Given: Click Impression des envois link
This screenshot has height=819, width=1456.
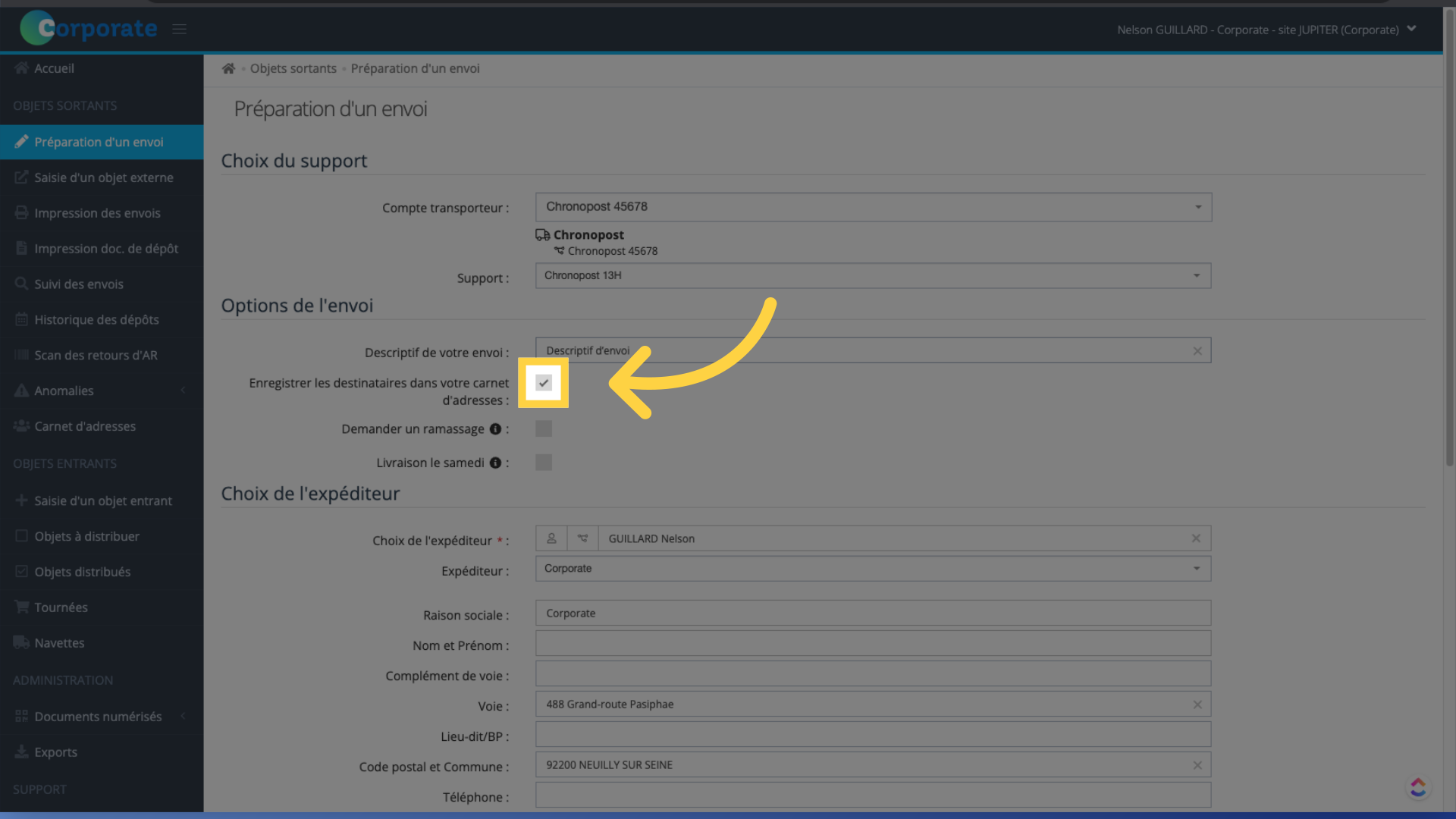Looking at the screenshot, I should [x=97, y=213].
